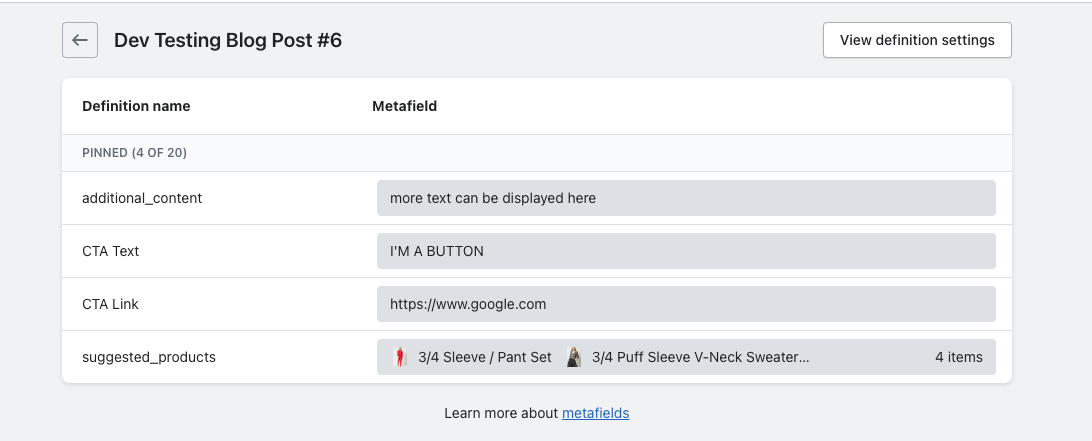This screenshot has height=441, width=1092.
Task: Click the Definition name column header
Action: (x=136, y=106)
